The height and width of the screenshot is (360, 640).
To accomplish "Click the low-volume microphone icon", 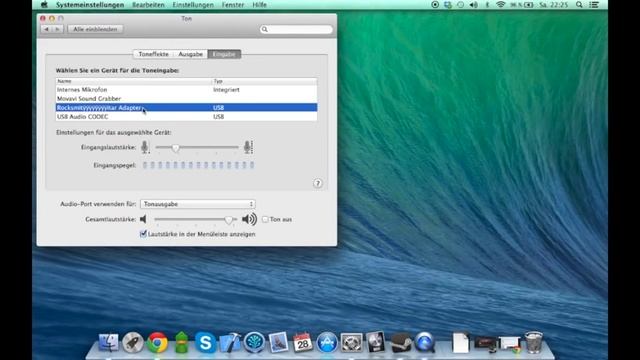I will 145,147.
